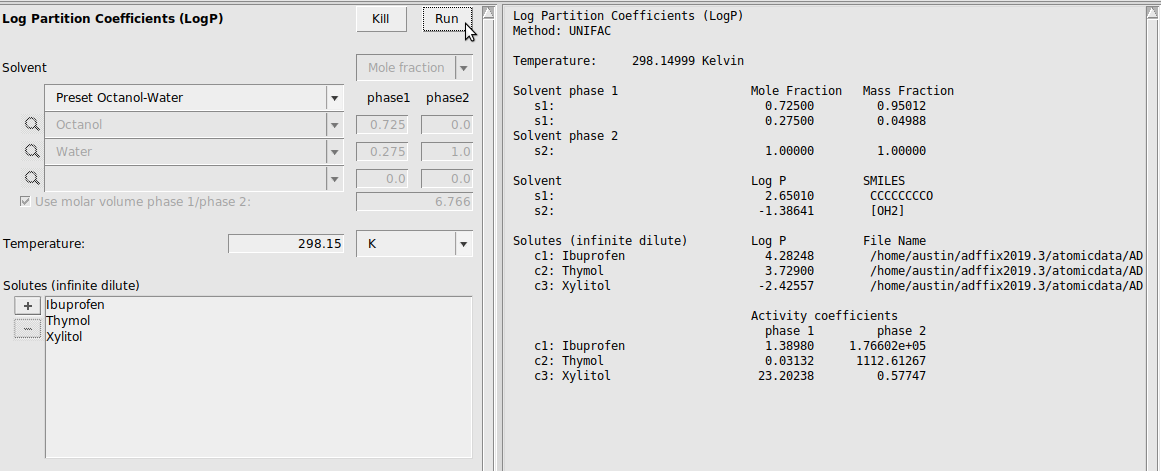1161x471 pixels.
Task: Open the temperature unit K dropdown
Action: [463, 244]
